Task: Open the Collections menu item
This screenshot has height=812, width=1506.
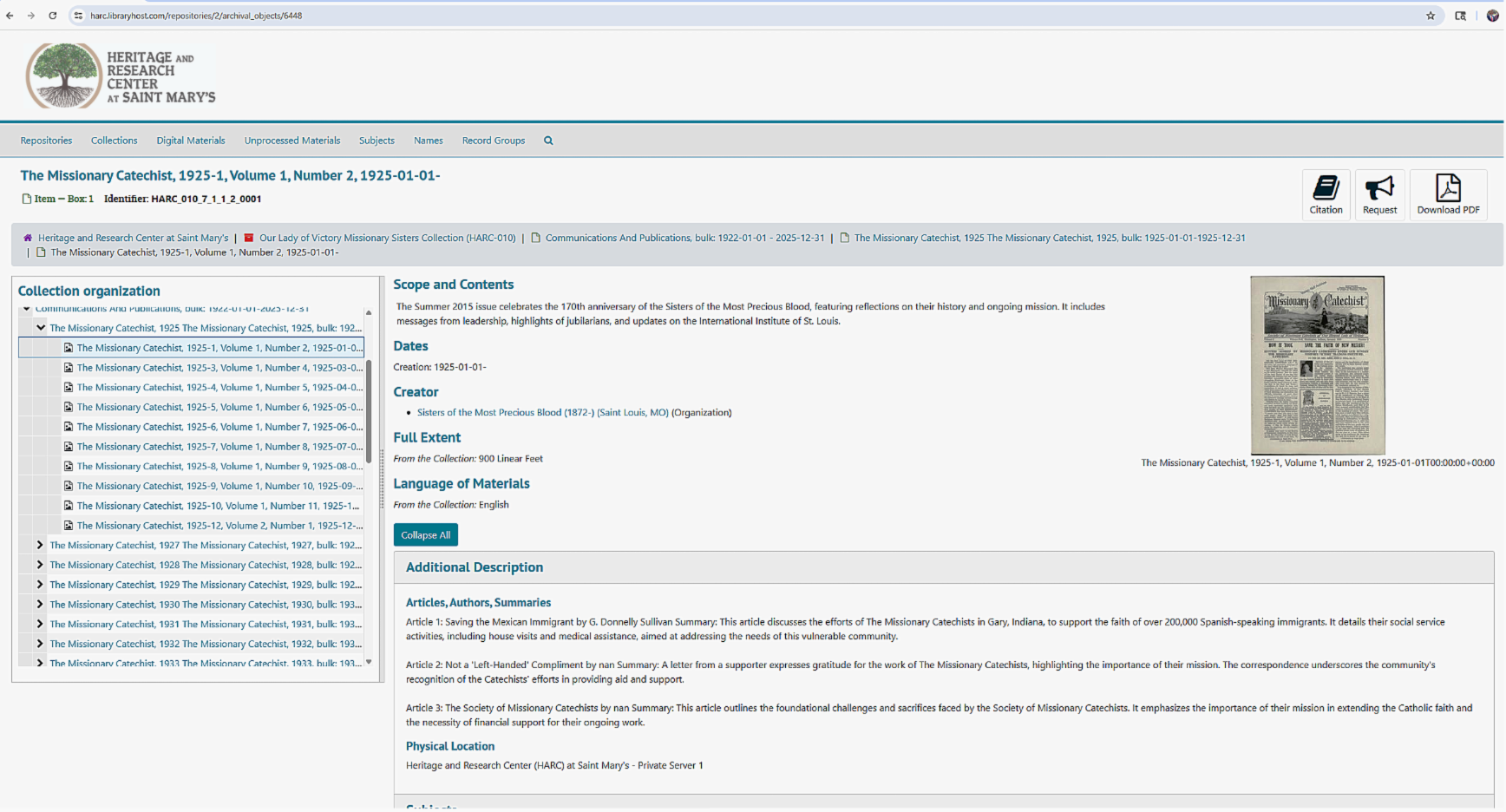Action: tap(114, 140)
